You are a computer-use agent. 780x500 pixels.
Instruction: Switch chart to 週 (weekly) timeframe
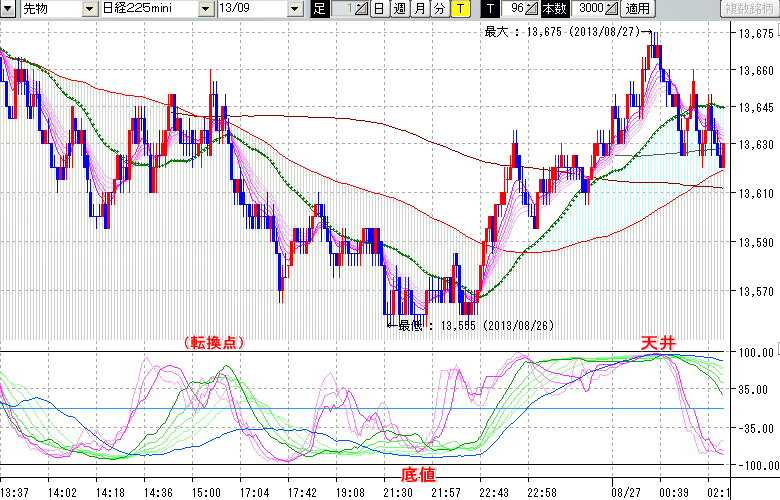399,9
